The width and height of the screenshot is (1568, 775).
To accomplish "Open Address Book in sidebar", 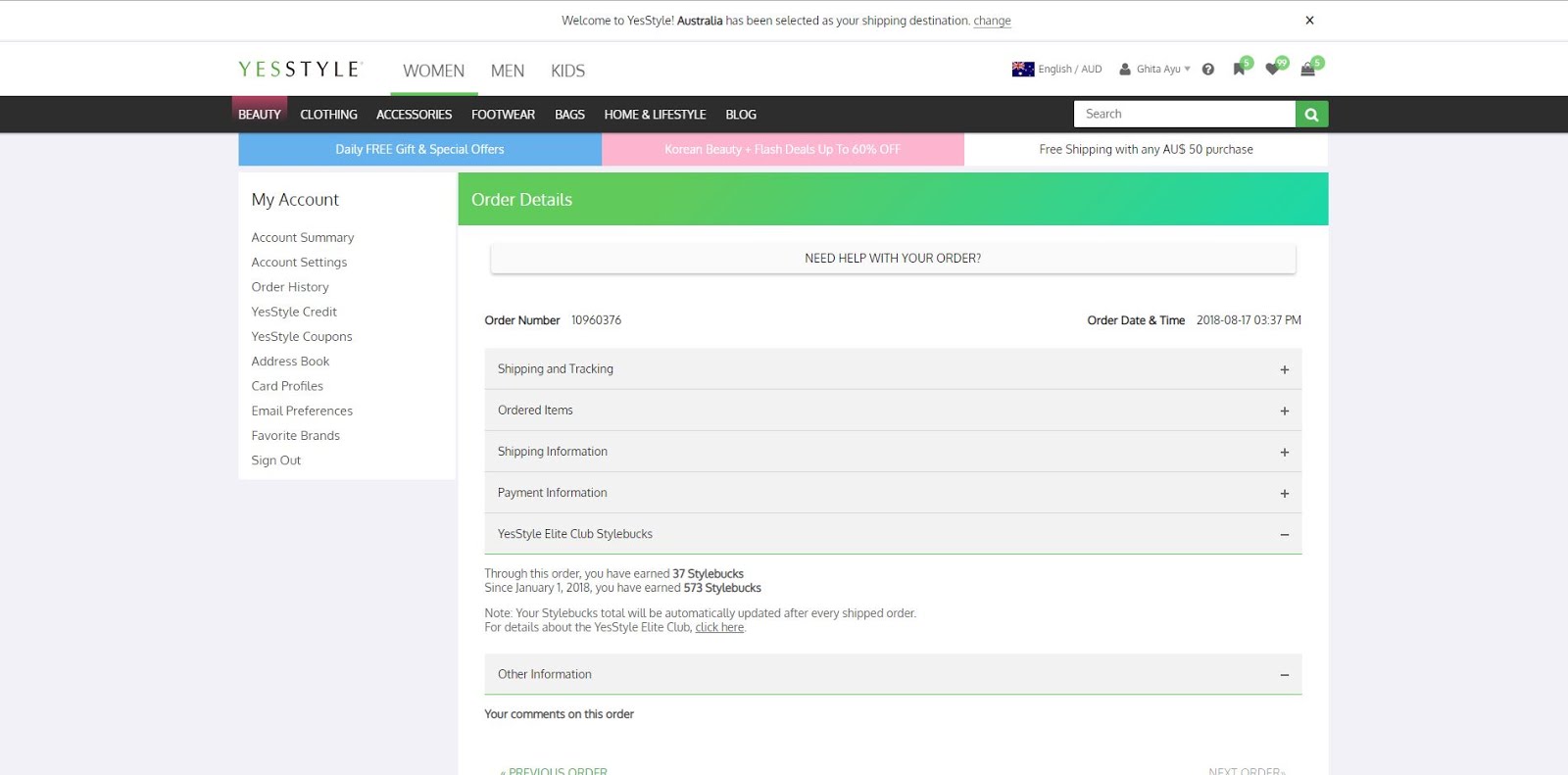I will click(290, 362).
